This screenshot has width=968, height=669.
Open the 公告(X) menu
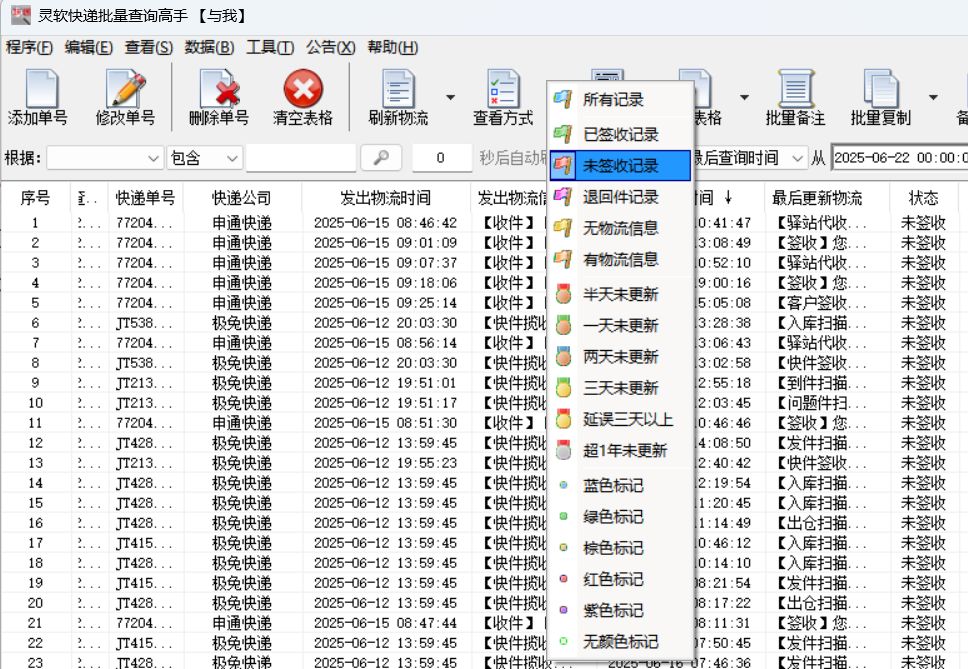330,48
